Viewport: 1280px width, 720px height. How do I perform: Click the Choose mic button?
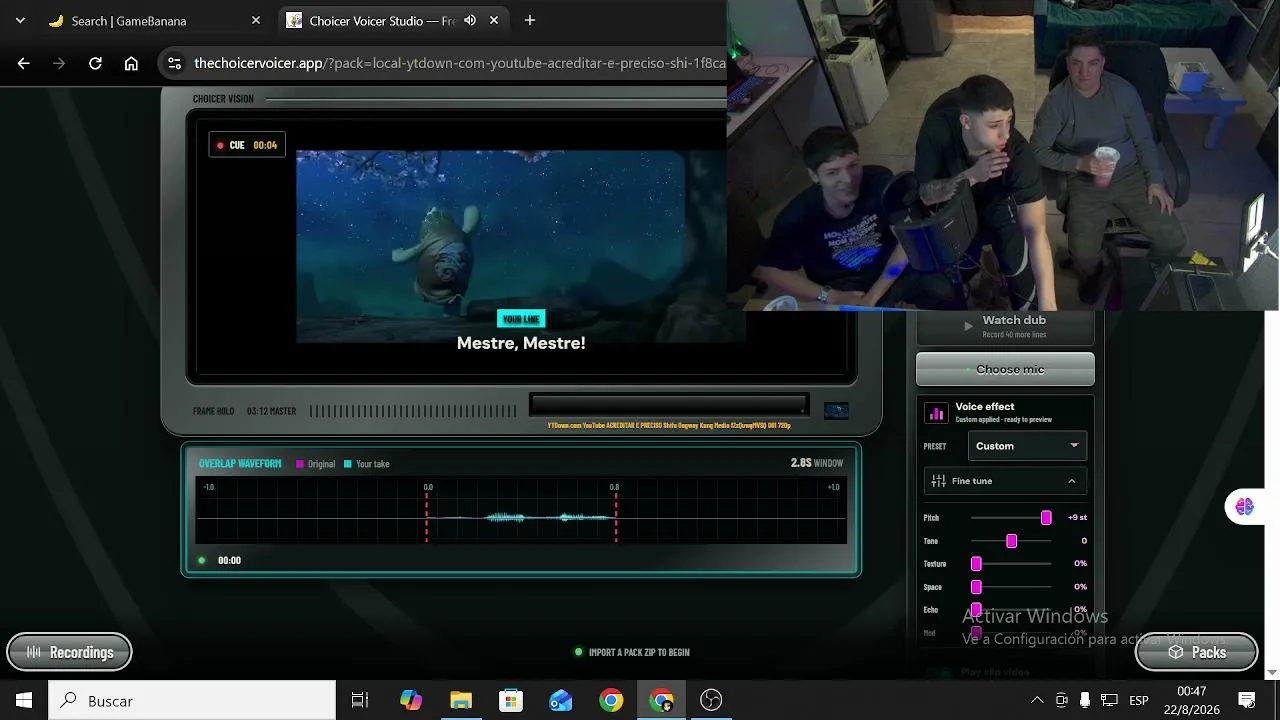(x=1005, y=369)
